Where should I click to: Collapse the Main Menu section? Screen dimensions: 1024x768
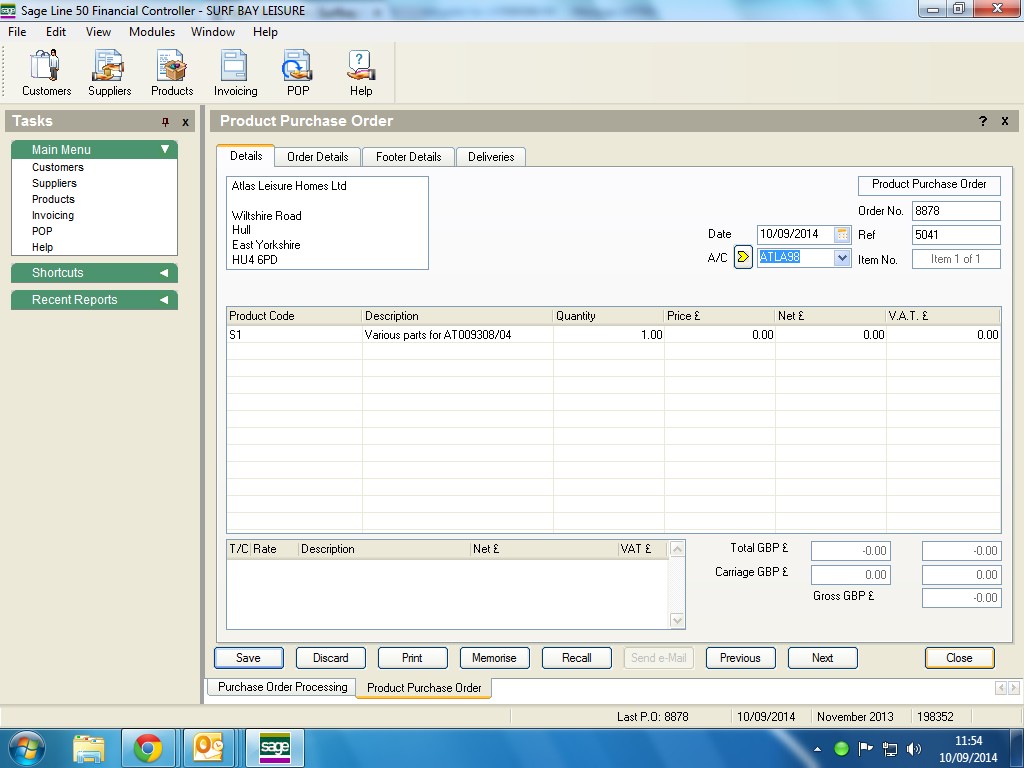[165, 150]
